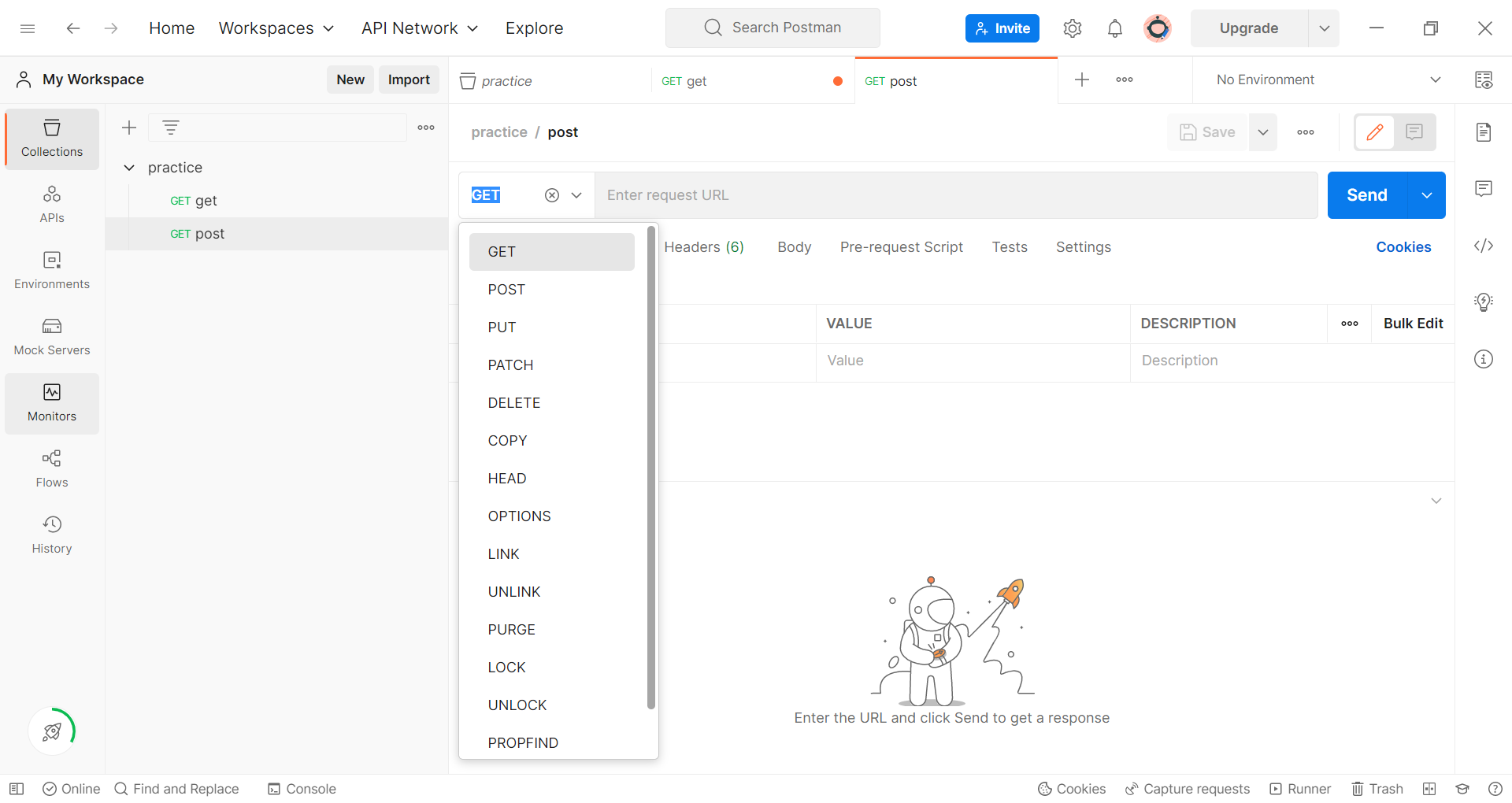
Task: Open the bootcamp rocket launcher
Action: tap(52, 731)
